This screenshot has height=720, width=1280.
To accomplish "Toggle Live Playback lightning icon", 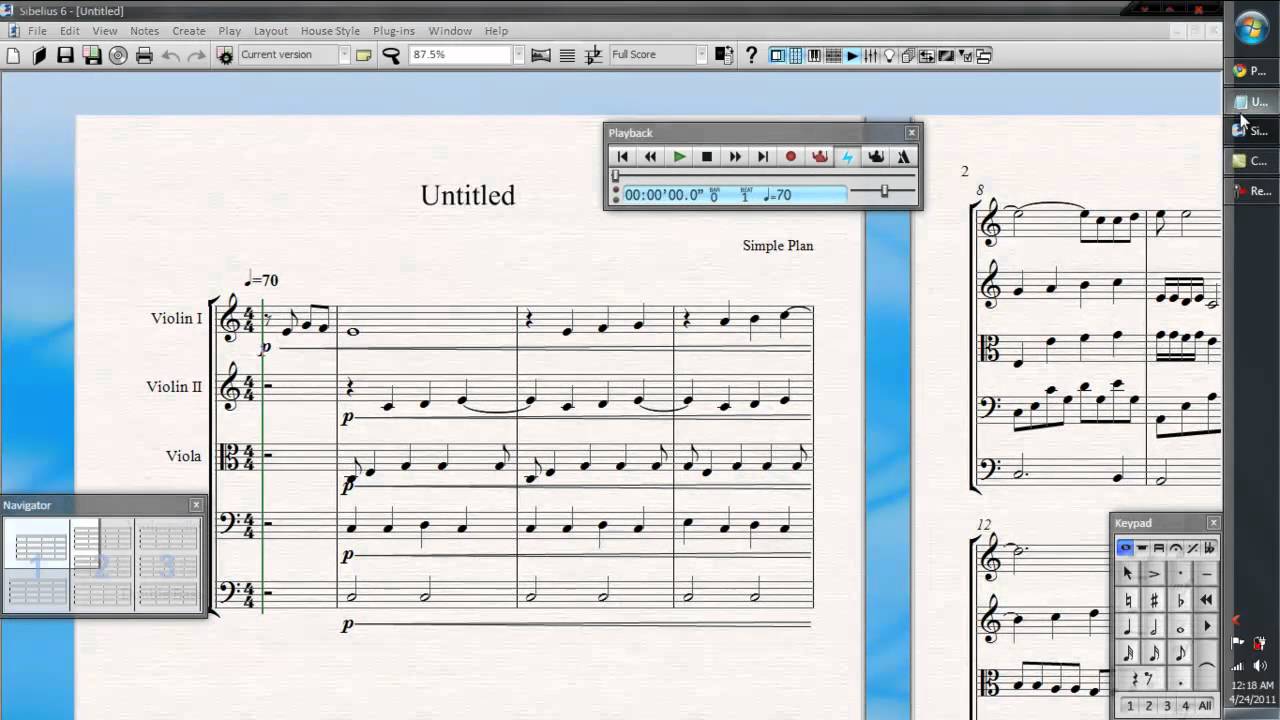I will [848, 157].
